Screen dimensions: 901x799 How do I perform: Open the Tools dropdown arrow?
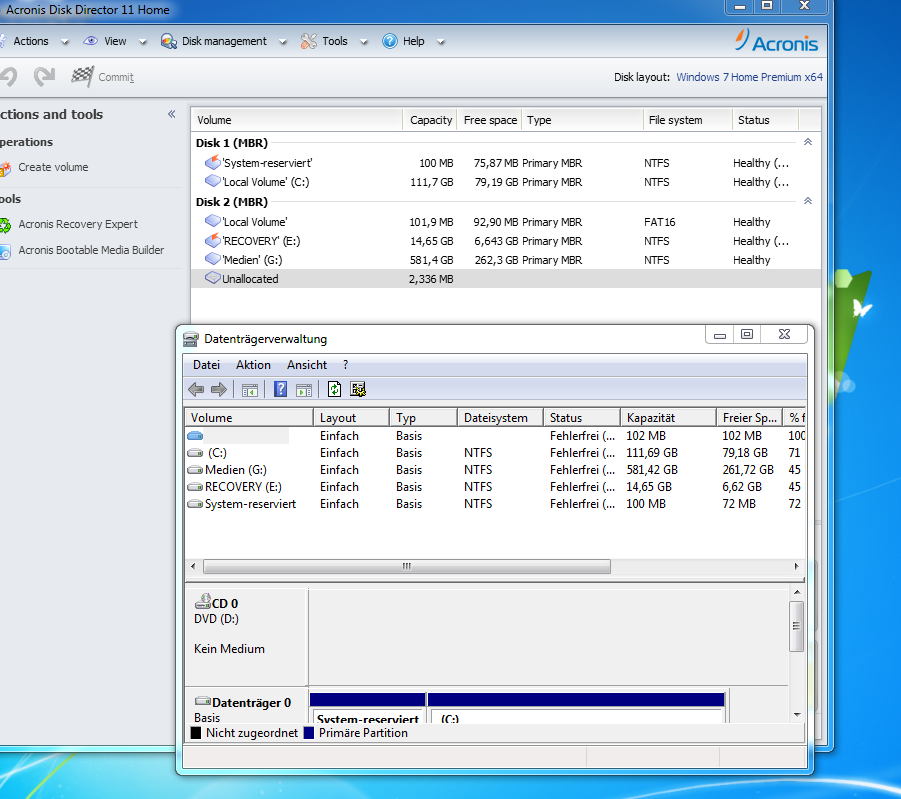363,42
